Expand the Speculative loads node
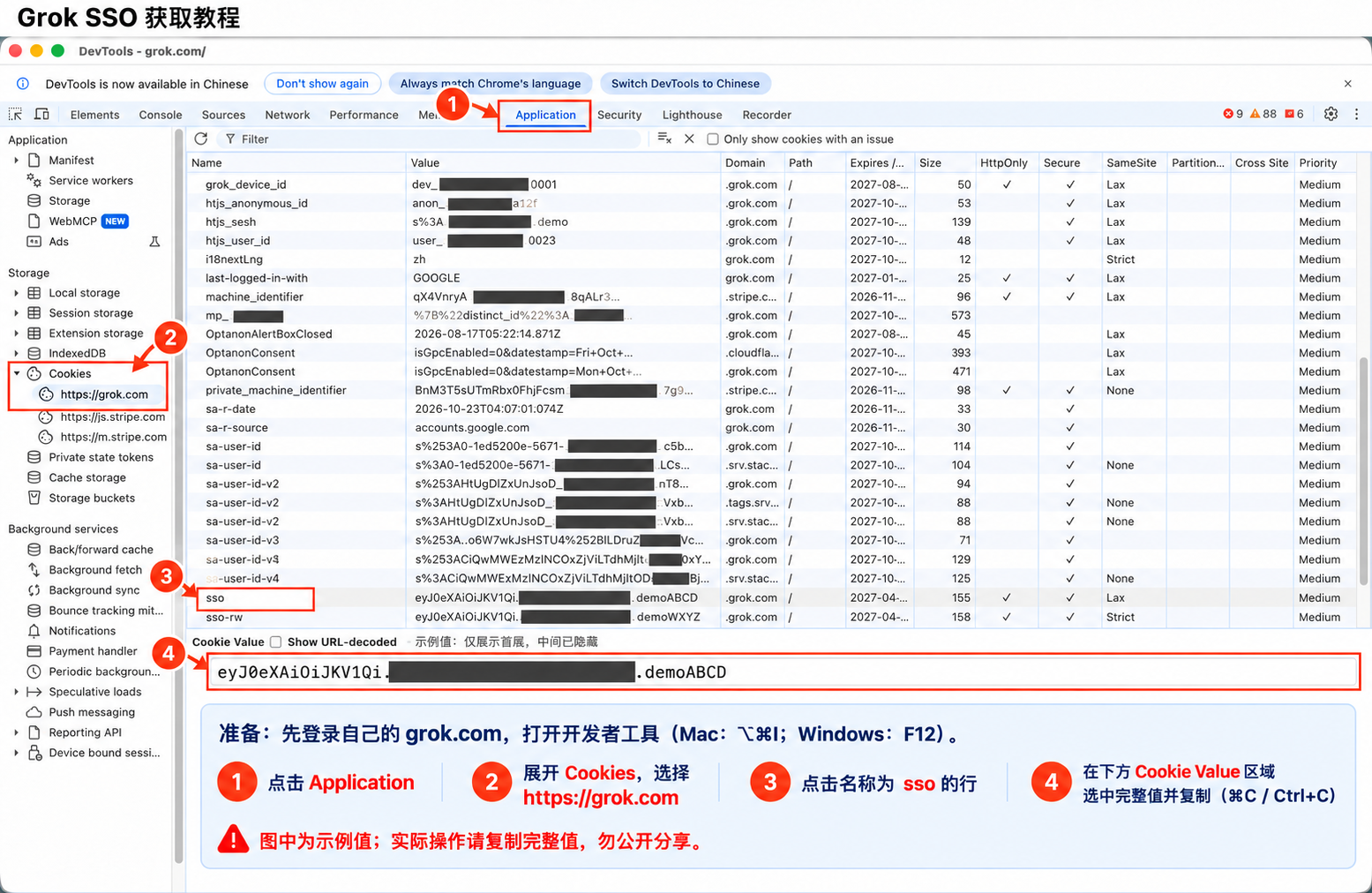The image size is (1372, 893). click(16, 692)
